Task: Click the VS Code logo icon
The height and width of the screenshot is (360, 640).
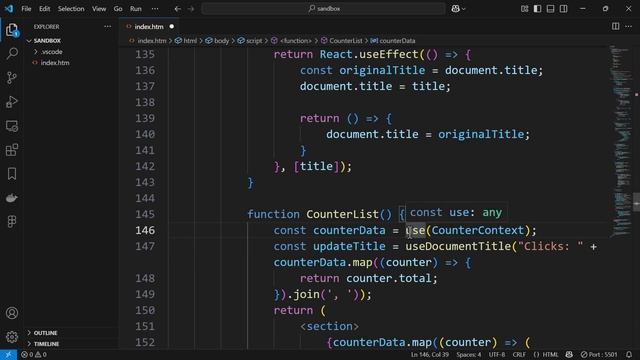Action: coord(9,8)
